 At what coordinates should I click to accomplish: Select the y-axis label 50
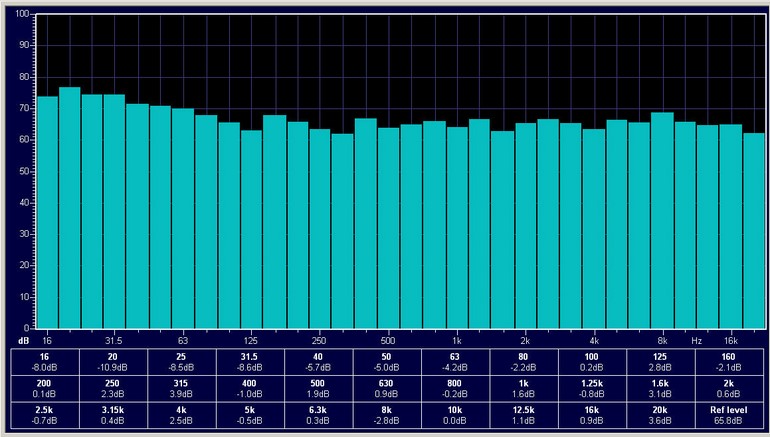pos(25,171)
